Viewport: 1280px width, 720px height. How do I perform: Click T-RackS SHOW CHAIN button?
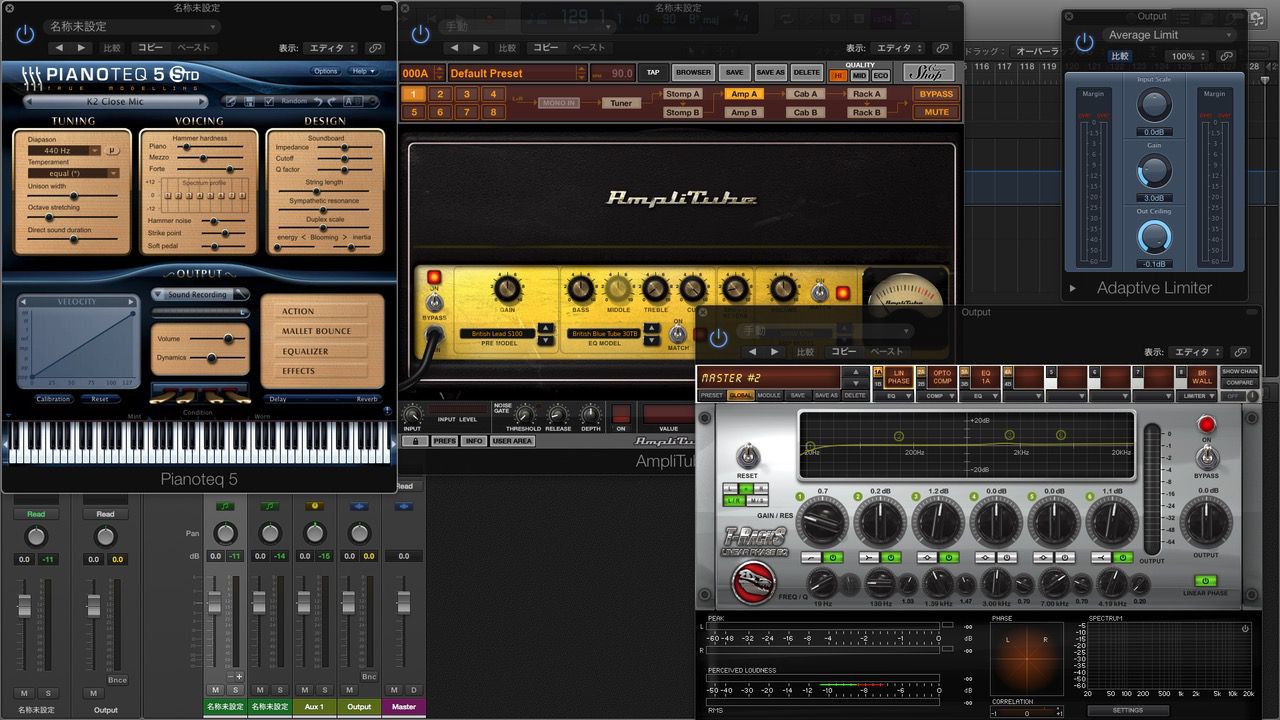tap(1239, 371)
